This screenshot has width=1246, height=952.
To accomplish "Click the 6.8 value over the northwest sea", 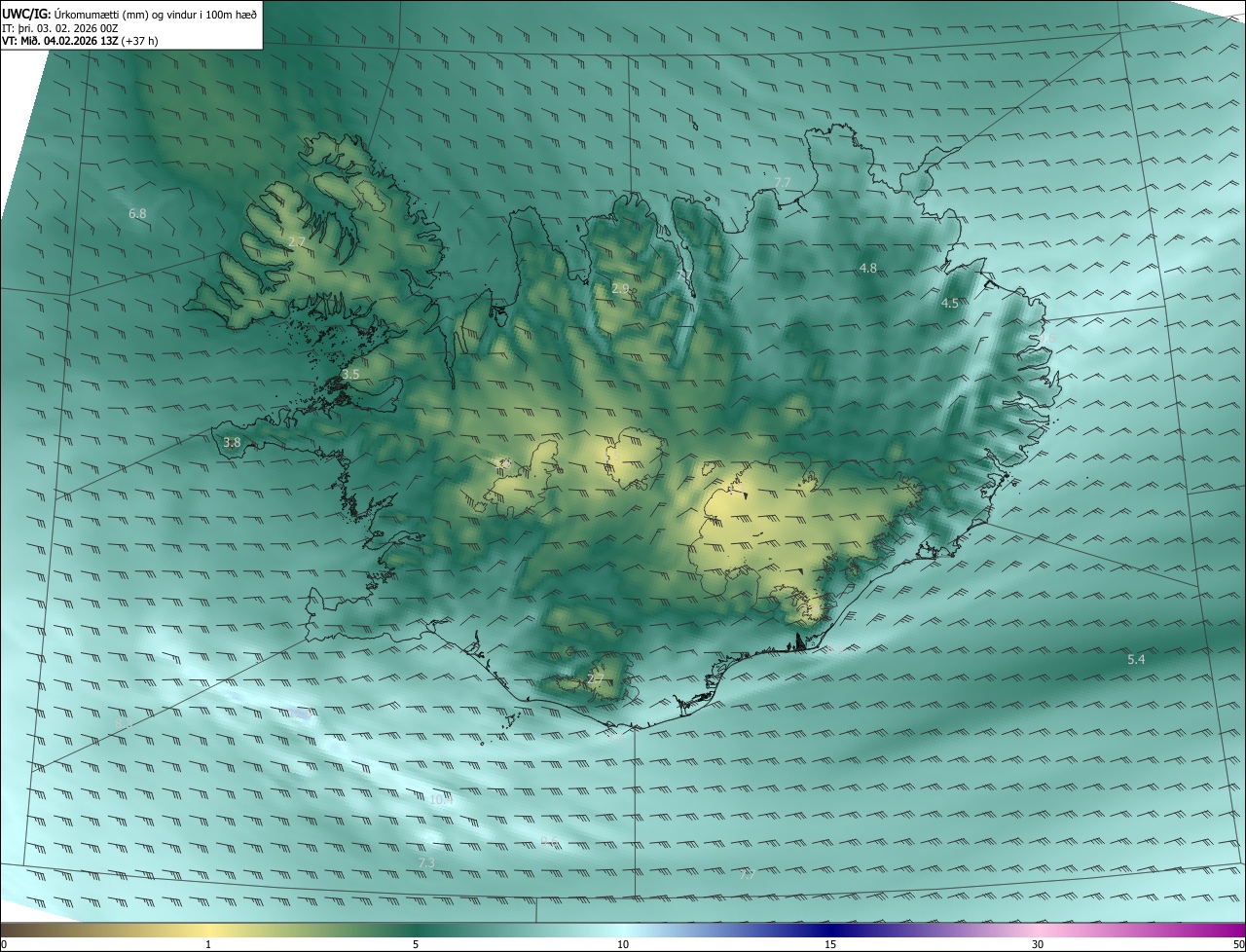I will pos(137,213).
